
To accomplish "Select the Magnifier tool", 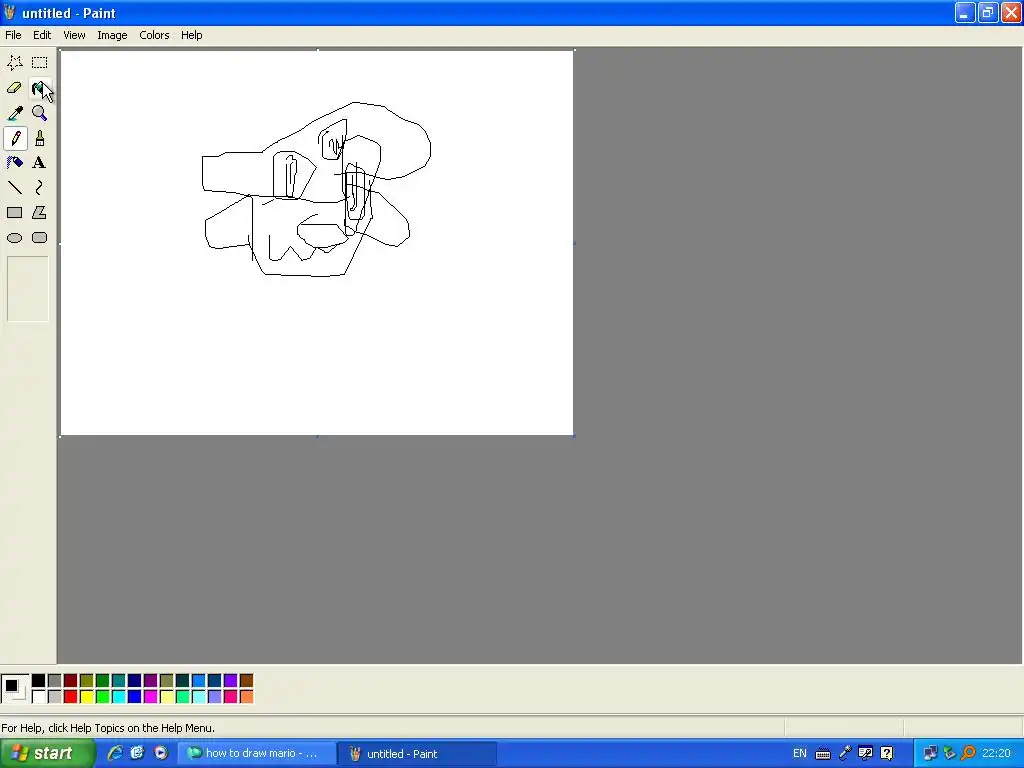I will (40, 113).
